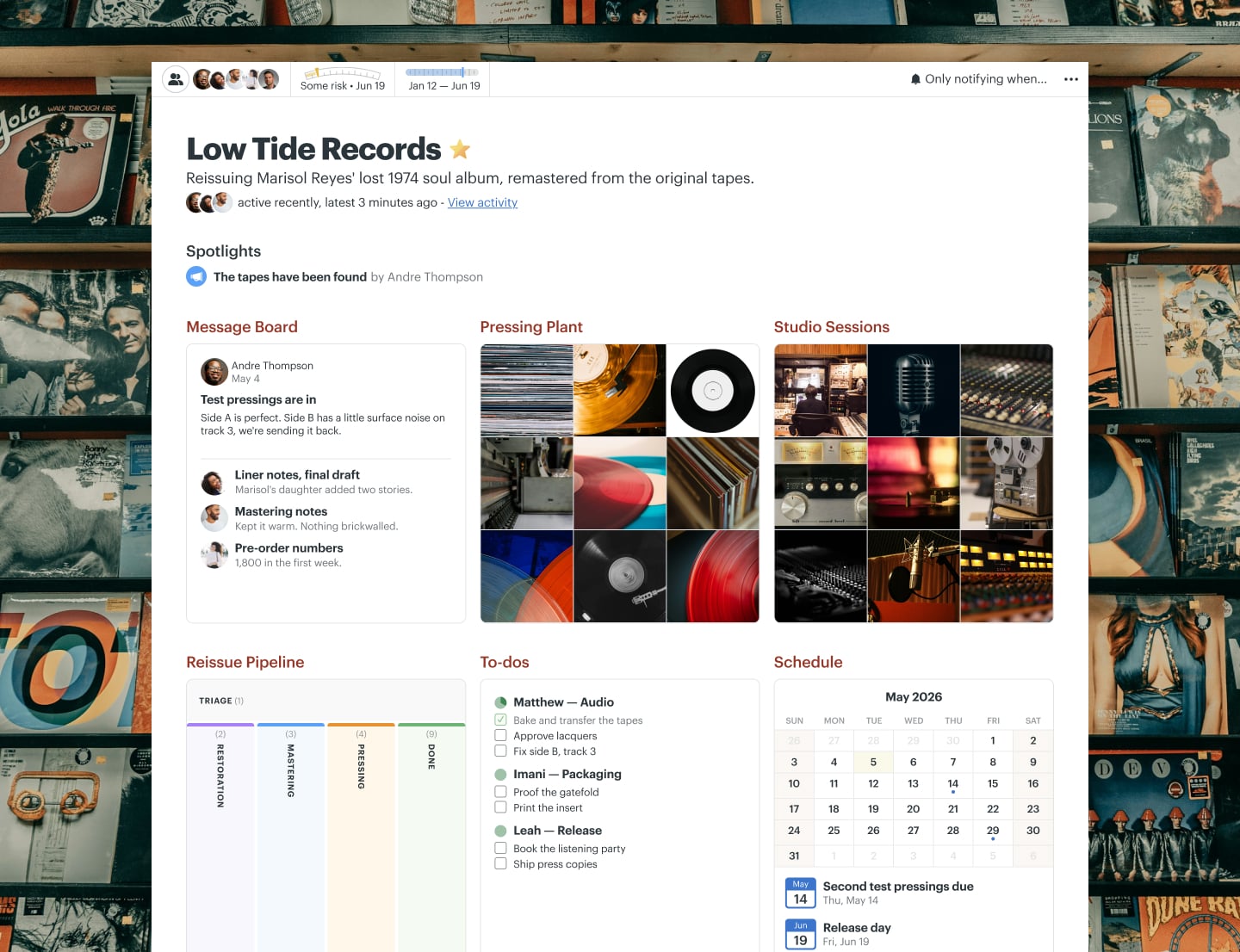Open Only notifying when... dropdown

pos(978,79)
